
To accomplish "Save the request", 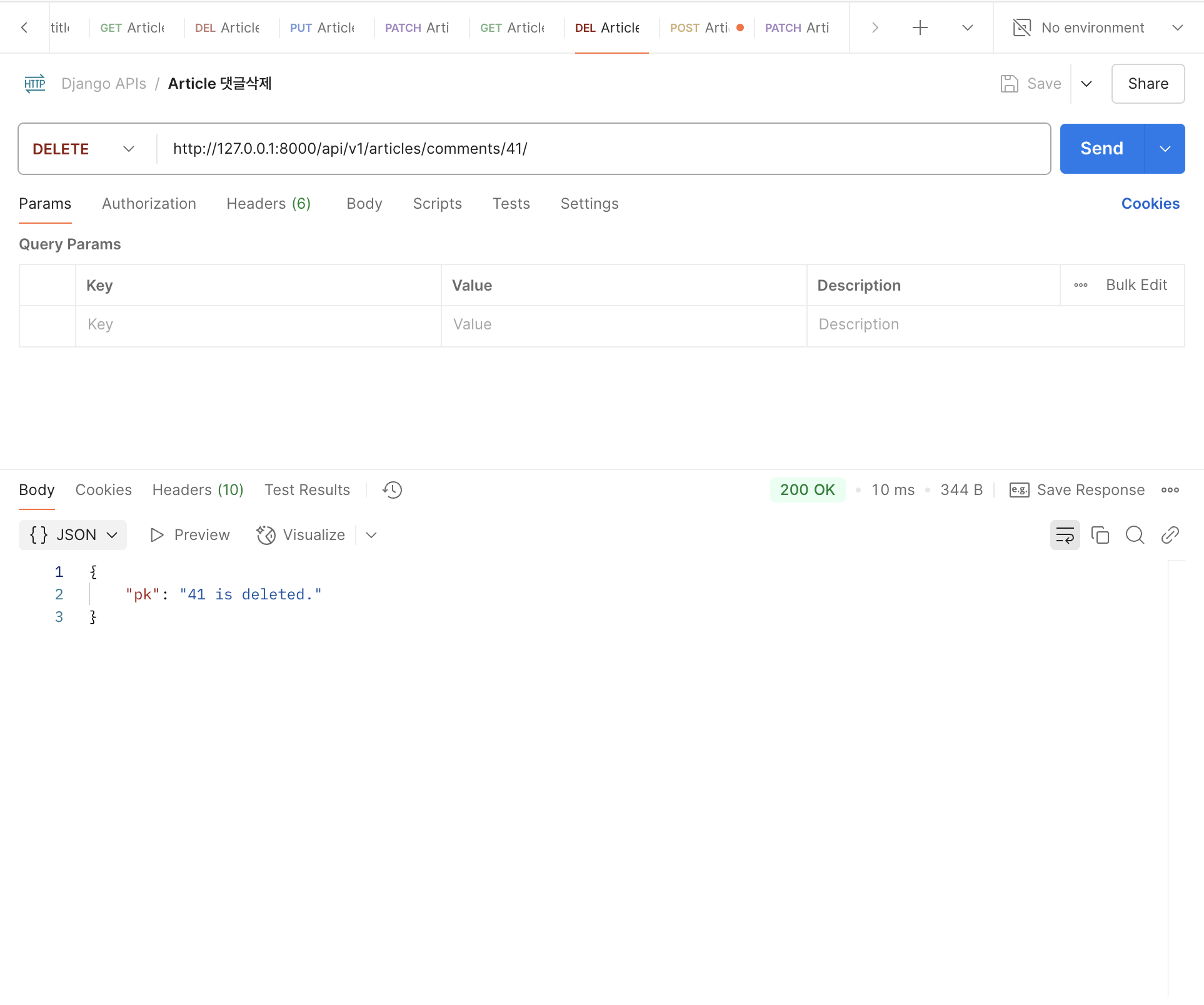I will tap(1031, 84).
